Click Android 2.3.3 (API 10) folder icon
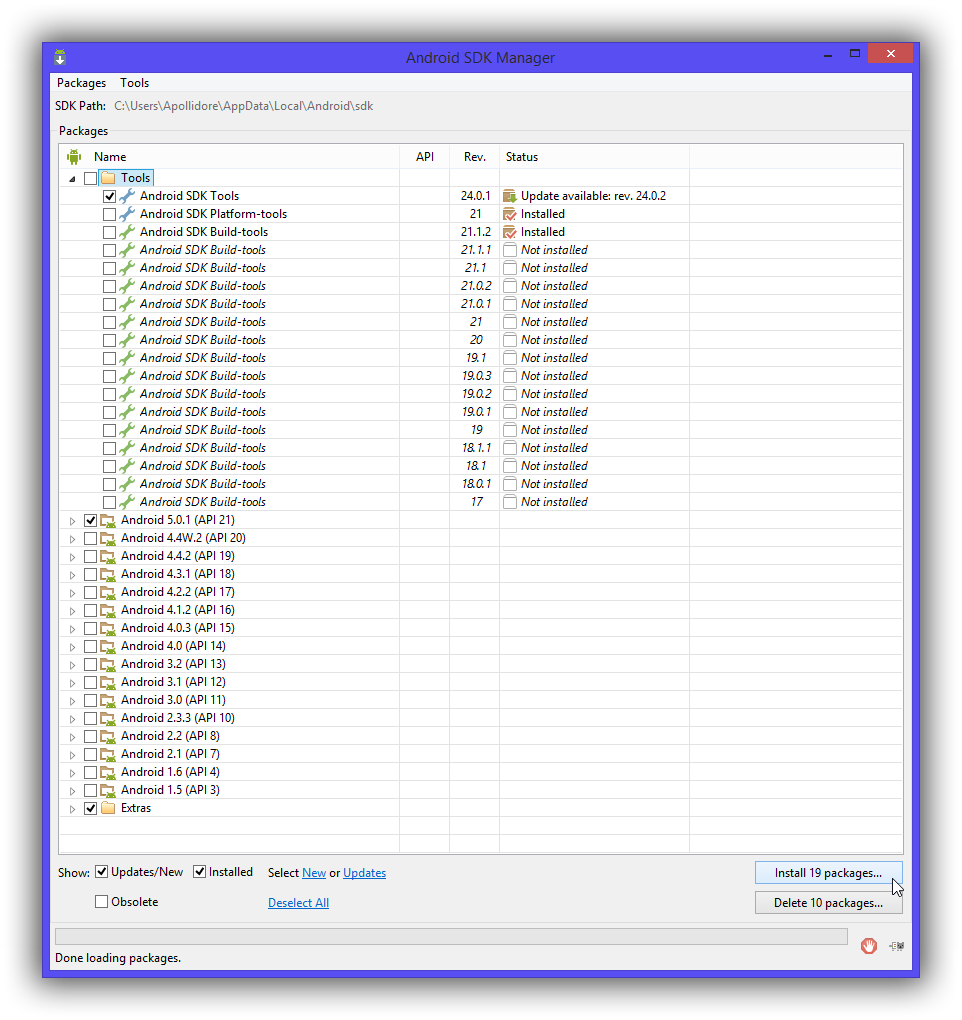962x1020 pixels. pyautogui.click(x=108, y=718)
